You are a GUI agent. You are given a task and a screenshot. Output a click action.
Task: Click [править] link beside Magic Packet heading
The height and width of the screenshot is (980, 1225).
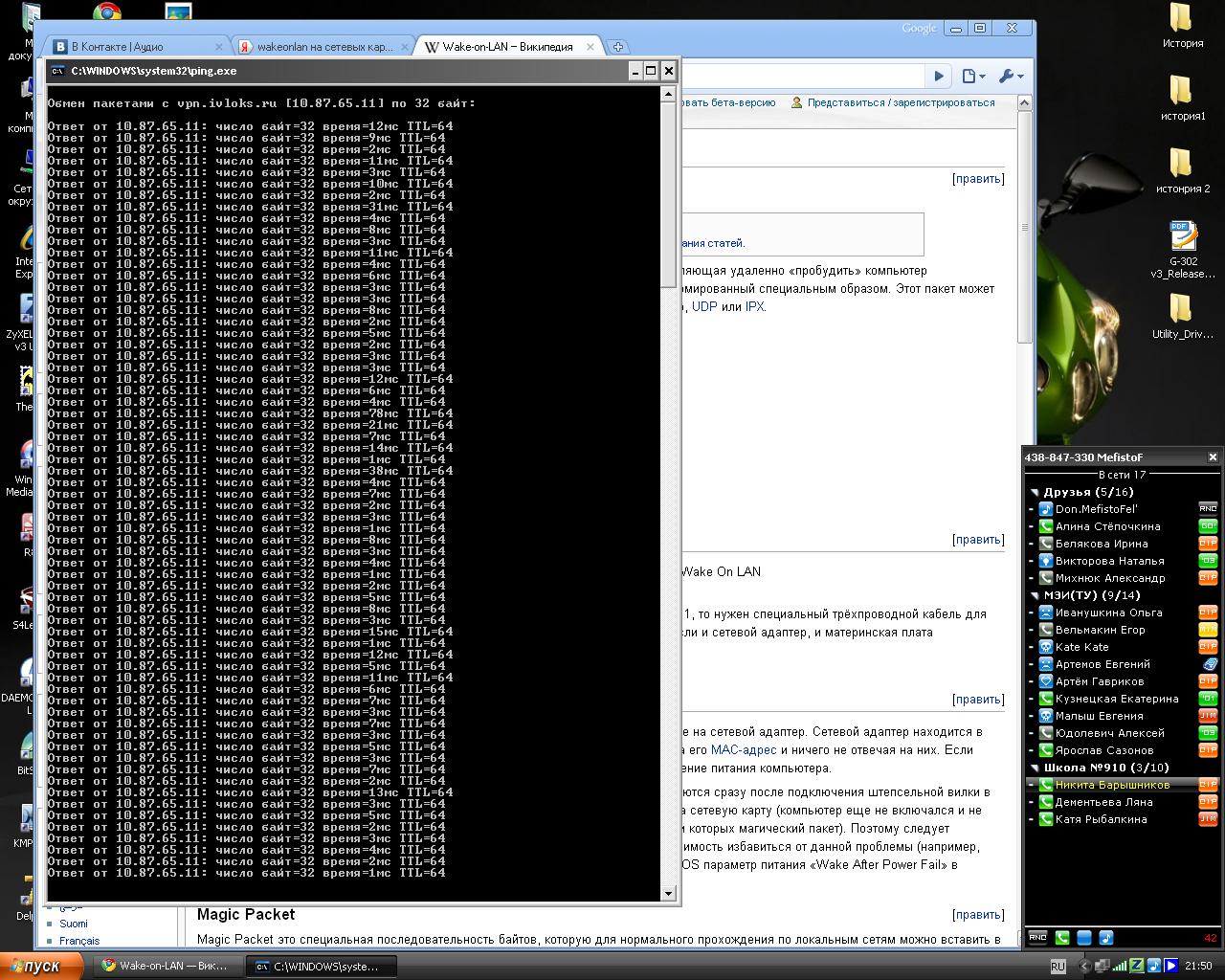pyautogui.click(x=978, y=915)
